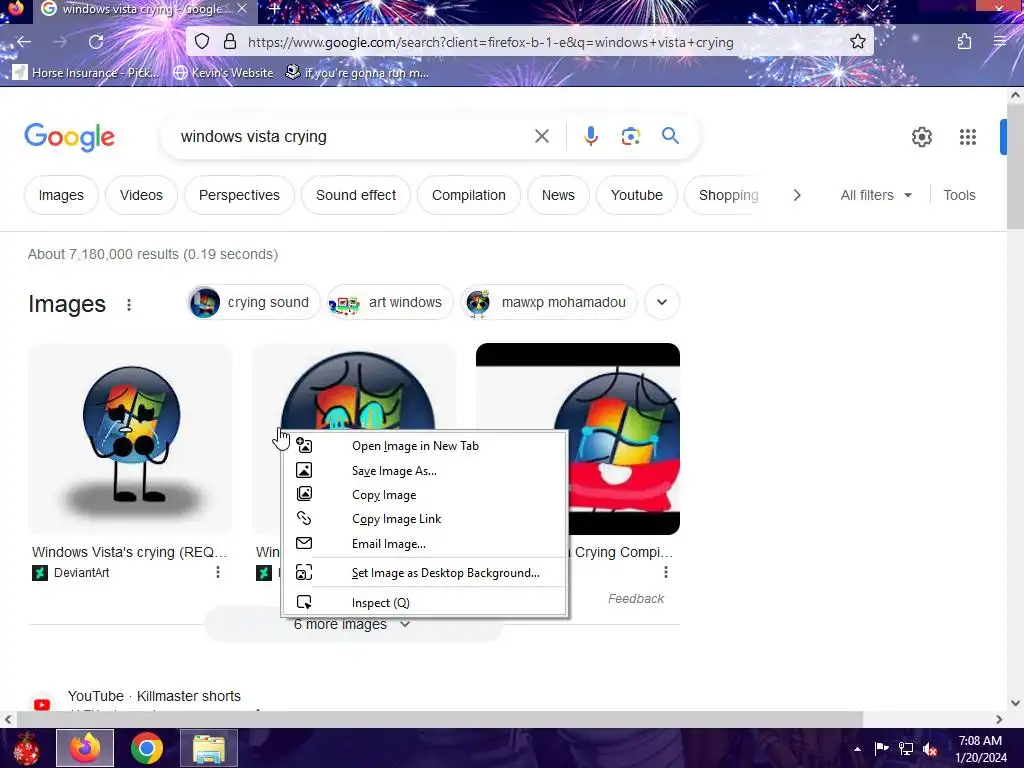Open the shield tracking protection icon
The image size is (1024, 768).
click(202, 42)
